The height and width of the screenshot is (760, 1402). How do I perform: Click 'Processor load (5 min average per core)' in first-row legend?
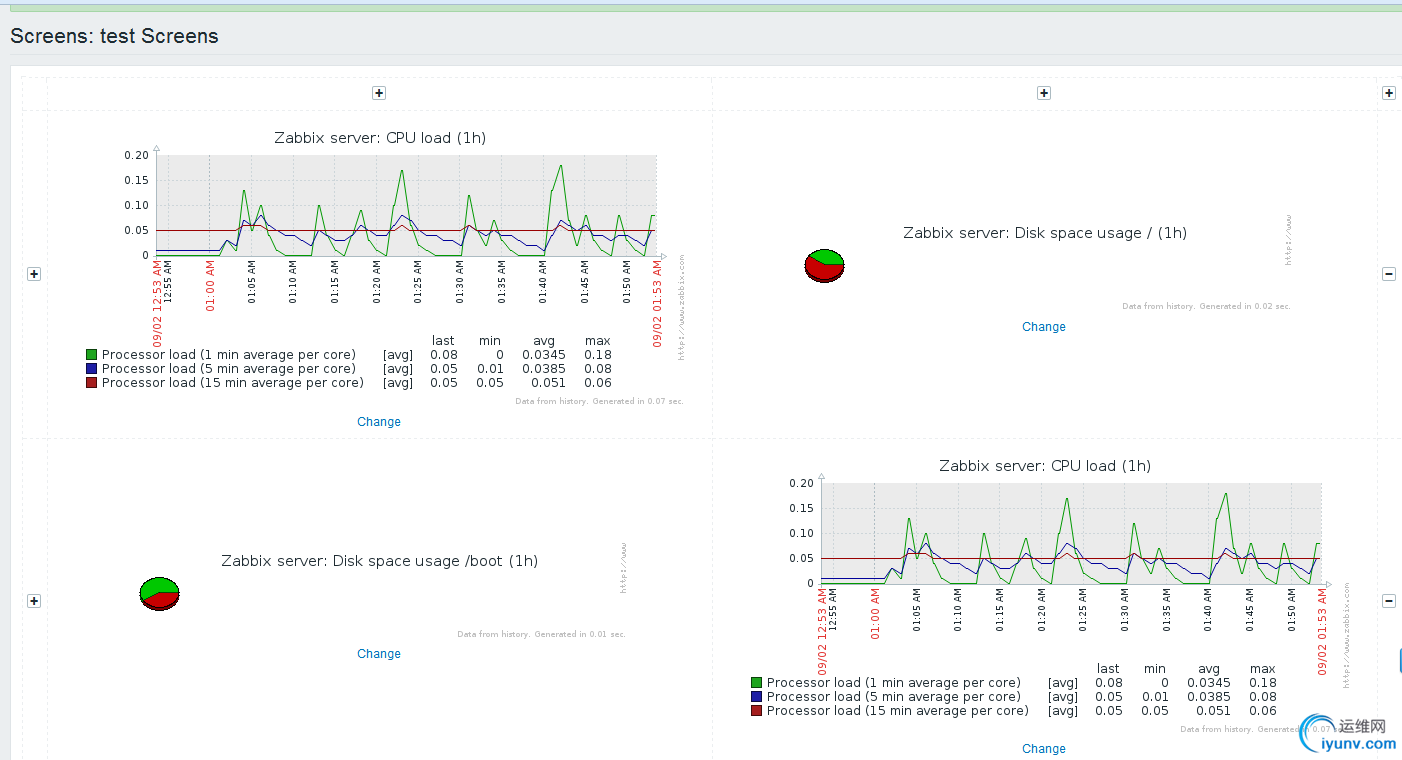click(x=229, y=369)
